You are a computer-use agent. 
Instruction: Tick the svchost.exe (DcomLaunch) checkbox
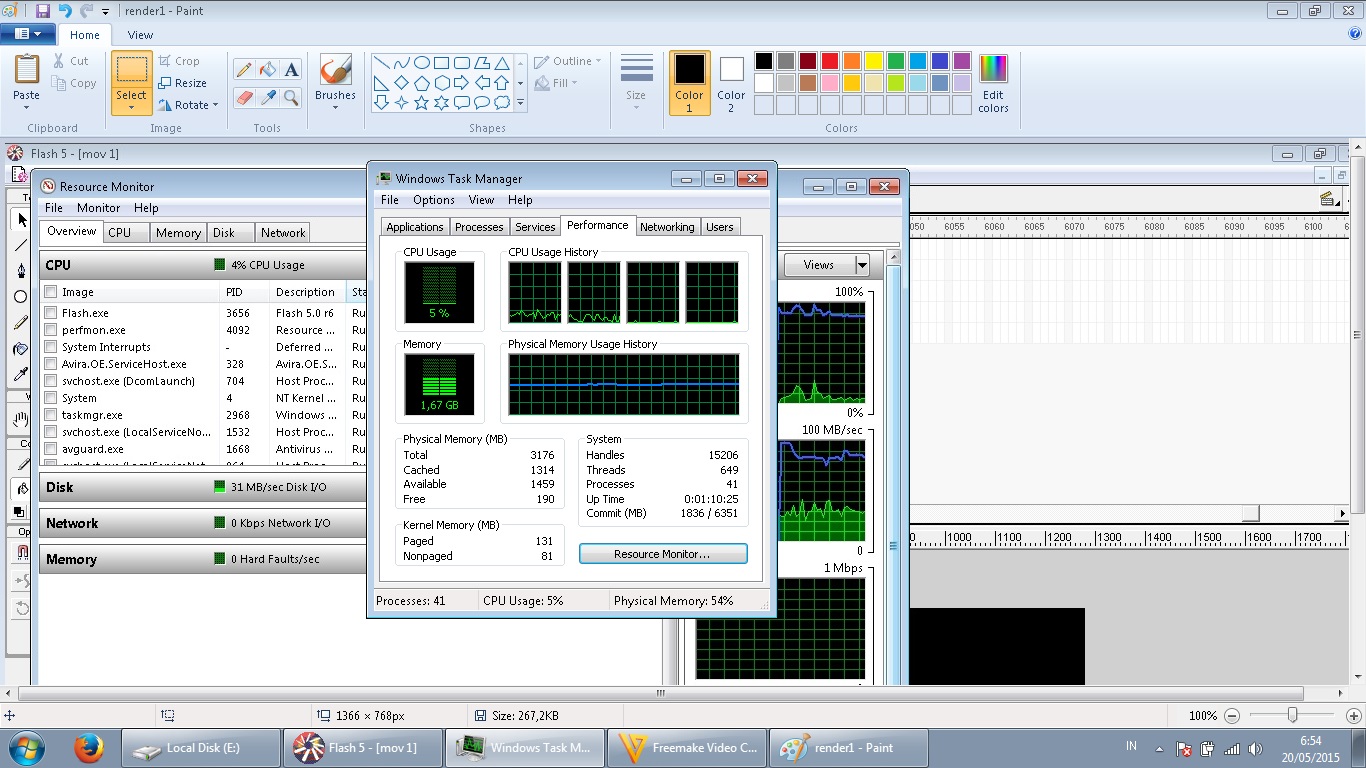coord(50,381)
